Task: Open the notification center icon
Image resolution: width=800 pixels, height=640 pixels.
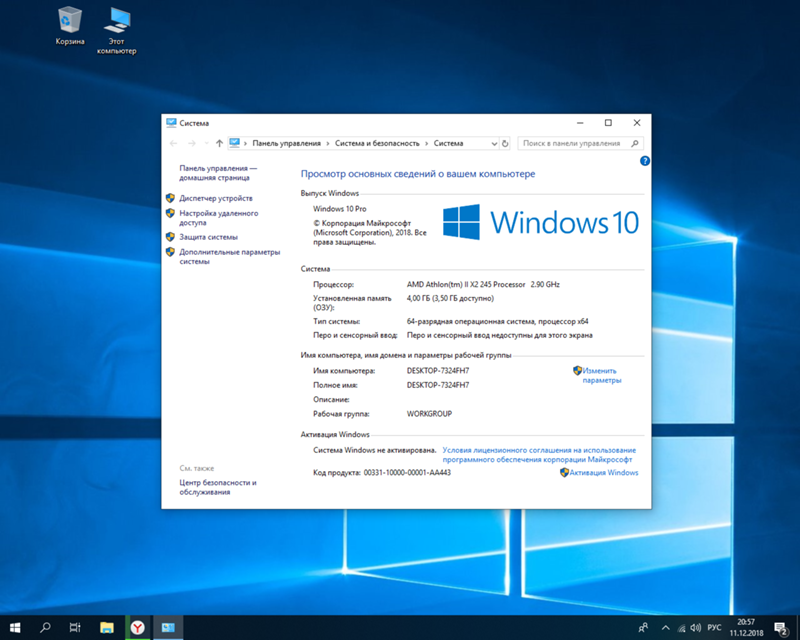Action: 781,628
